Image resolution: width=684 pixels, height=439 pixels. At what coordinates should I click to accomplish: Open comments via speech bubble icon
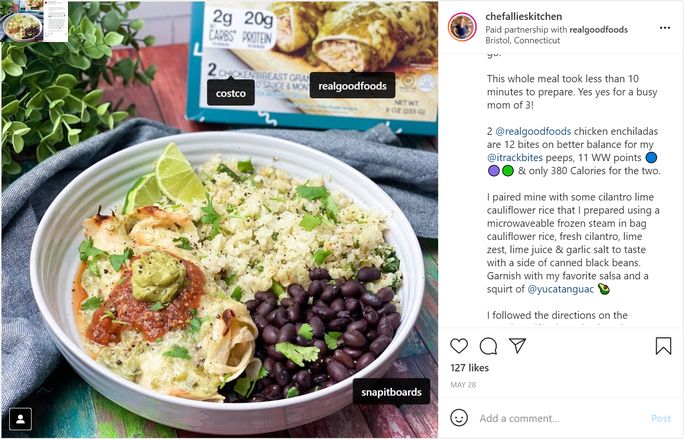click(x=488, y=346)
